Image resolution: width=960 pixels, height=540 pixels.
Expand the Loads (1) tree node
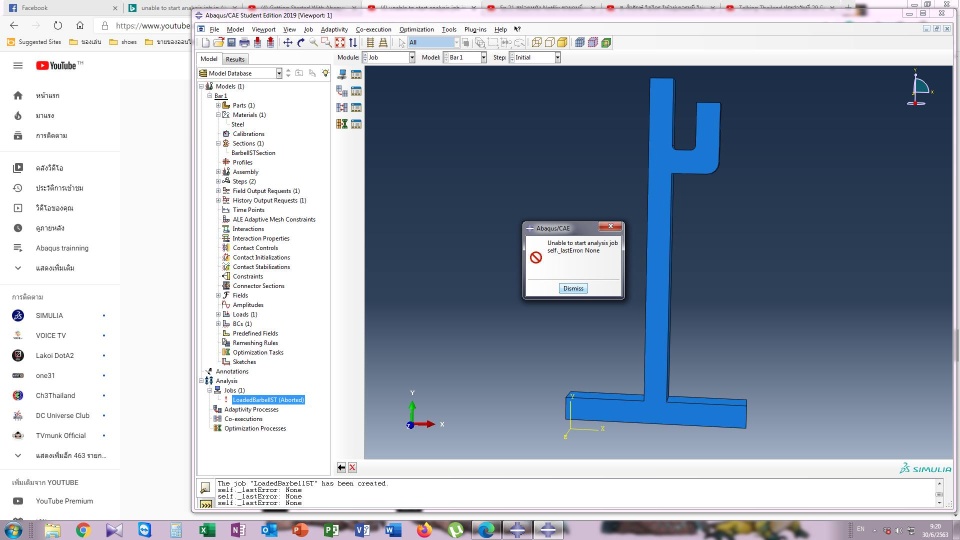[218, 314]
